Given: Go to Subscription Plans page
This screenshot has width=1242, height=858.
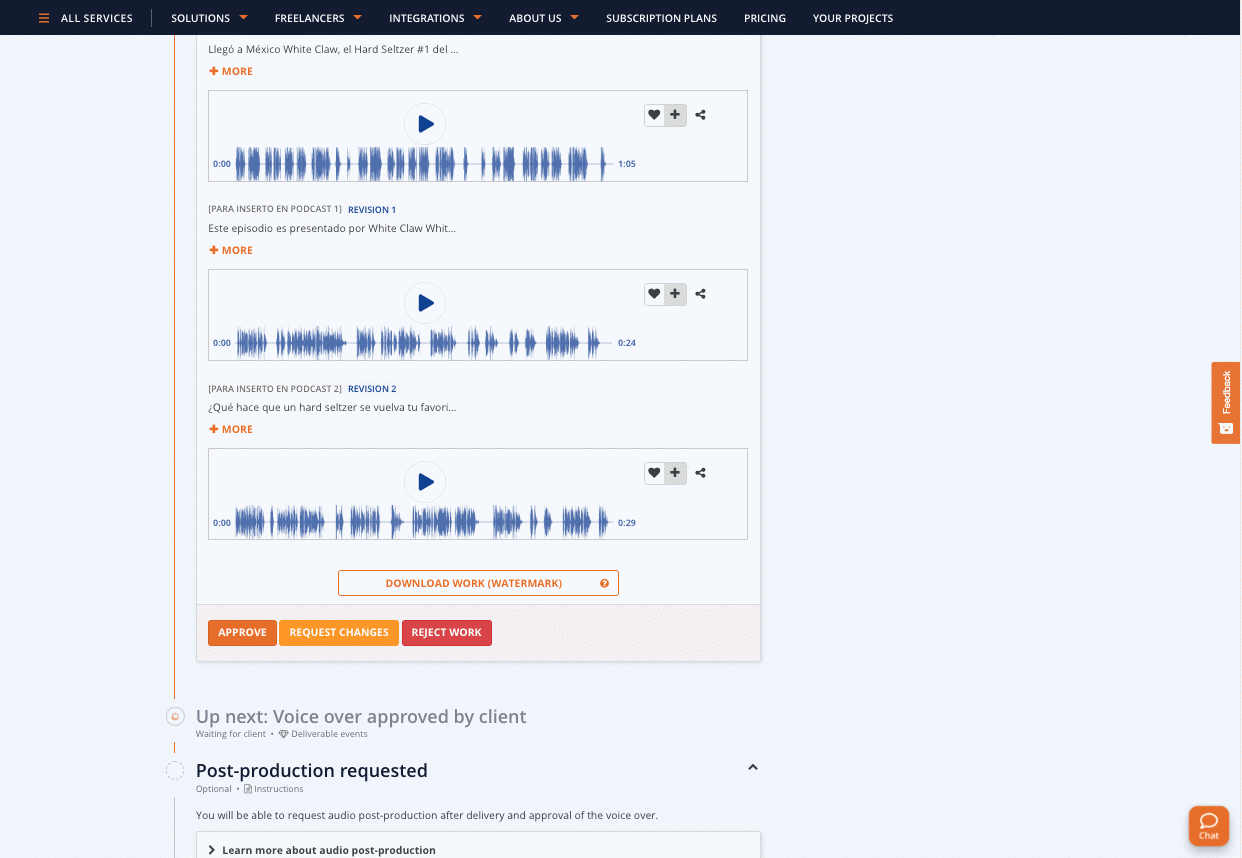Looking at the screenshot, I should pyautogui.click(x=661, y=18).
